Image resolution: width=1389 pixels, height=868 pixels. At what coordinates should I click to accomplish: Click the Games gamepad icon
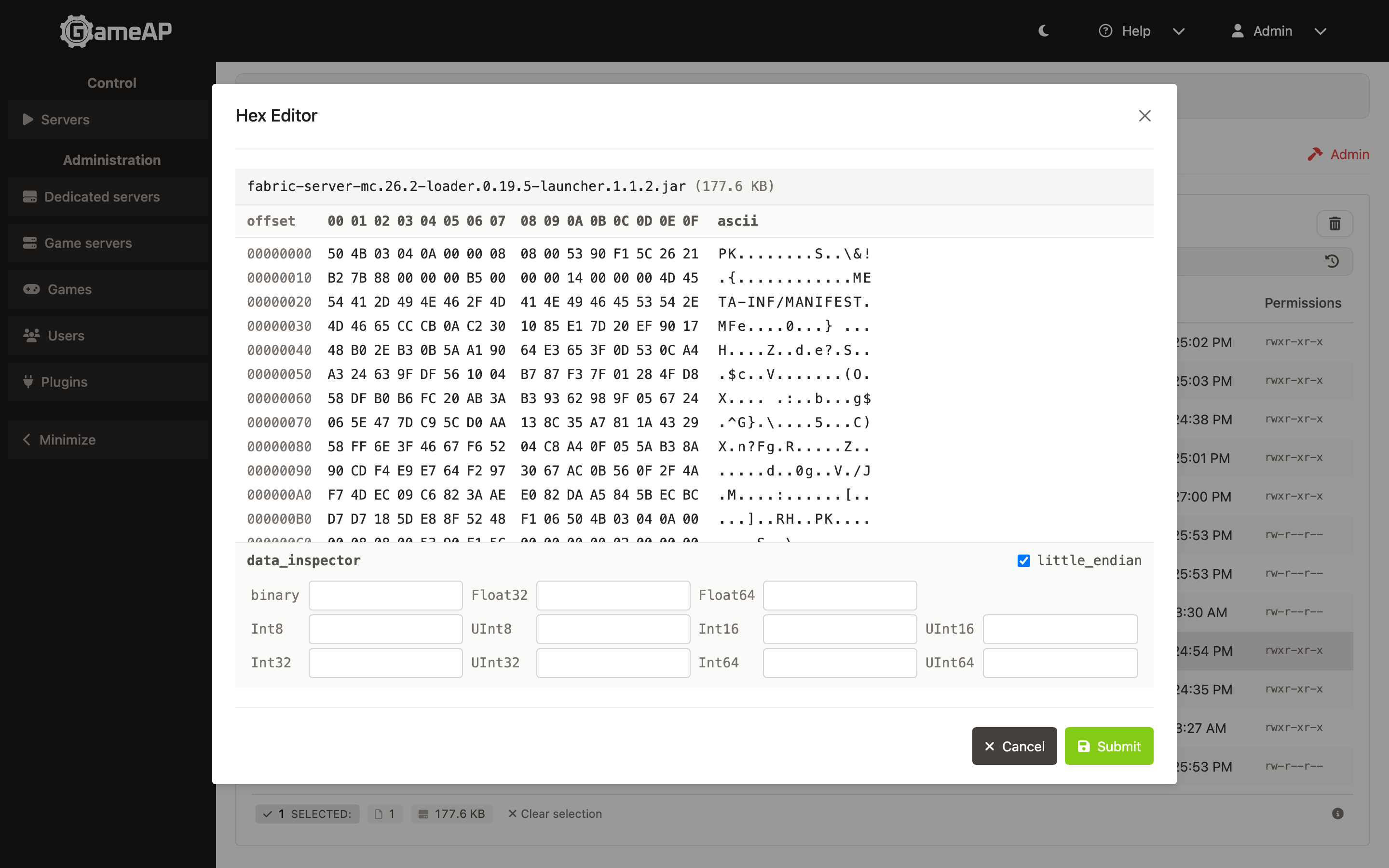tap(31, 289)
